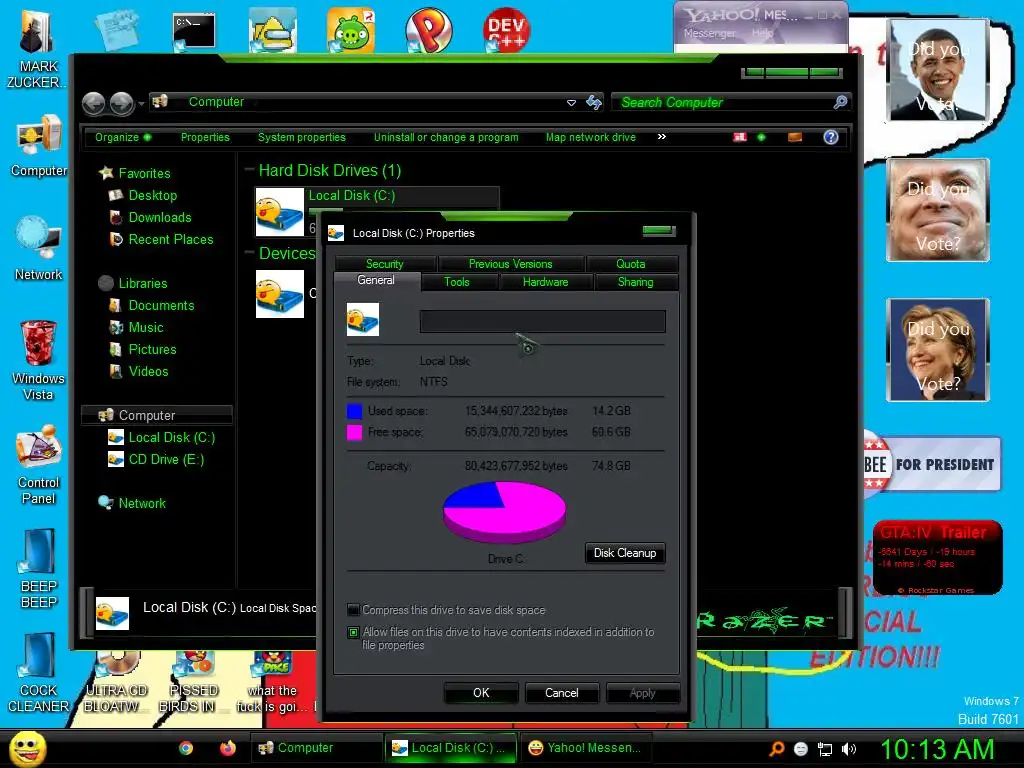Launch the red P ball shortcut
Screen dimensions: 1024x768
click(x=428, y=30)
